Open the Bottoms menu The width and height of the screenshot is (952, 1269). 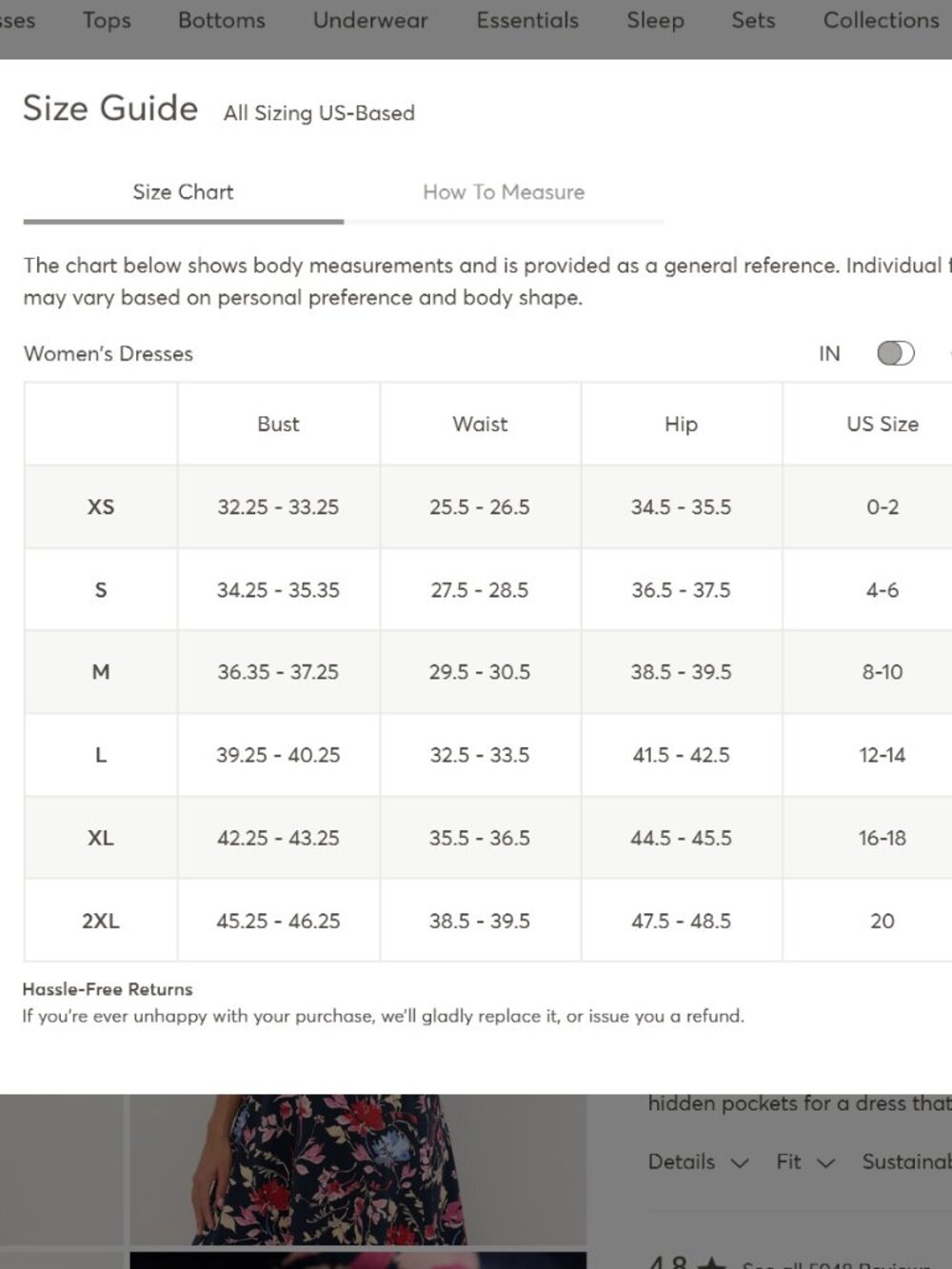222,20
